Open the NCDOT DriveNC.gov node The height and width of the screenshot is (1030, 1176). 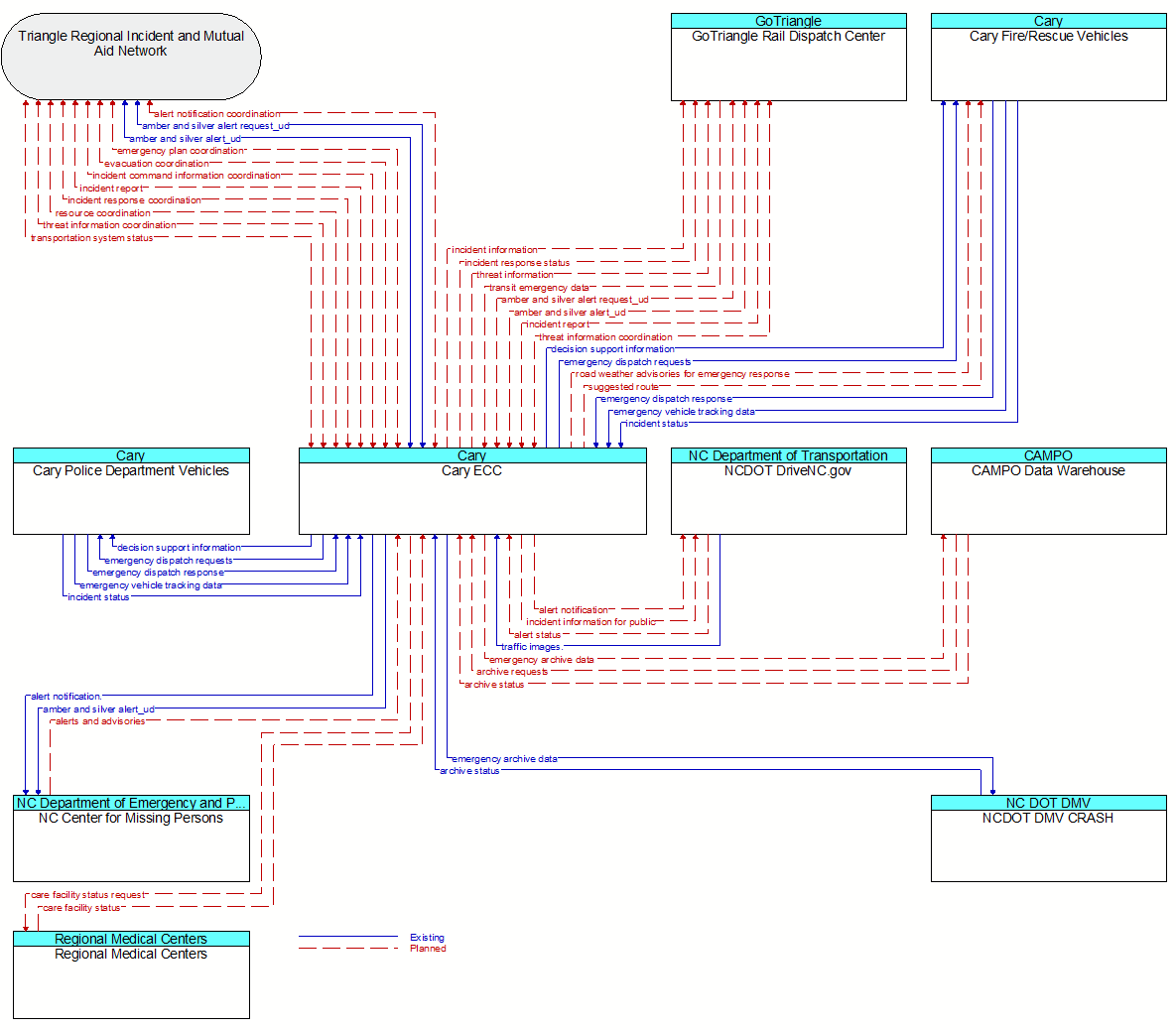[x=788, y=491]
